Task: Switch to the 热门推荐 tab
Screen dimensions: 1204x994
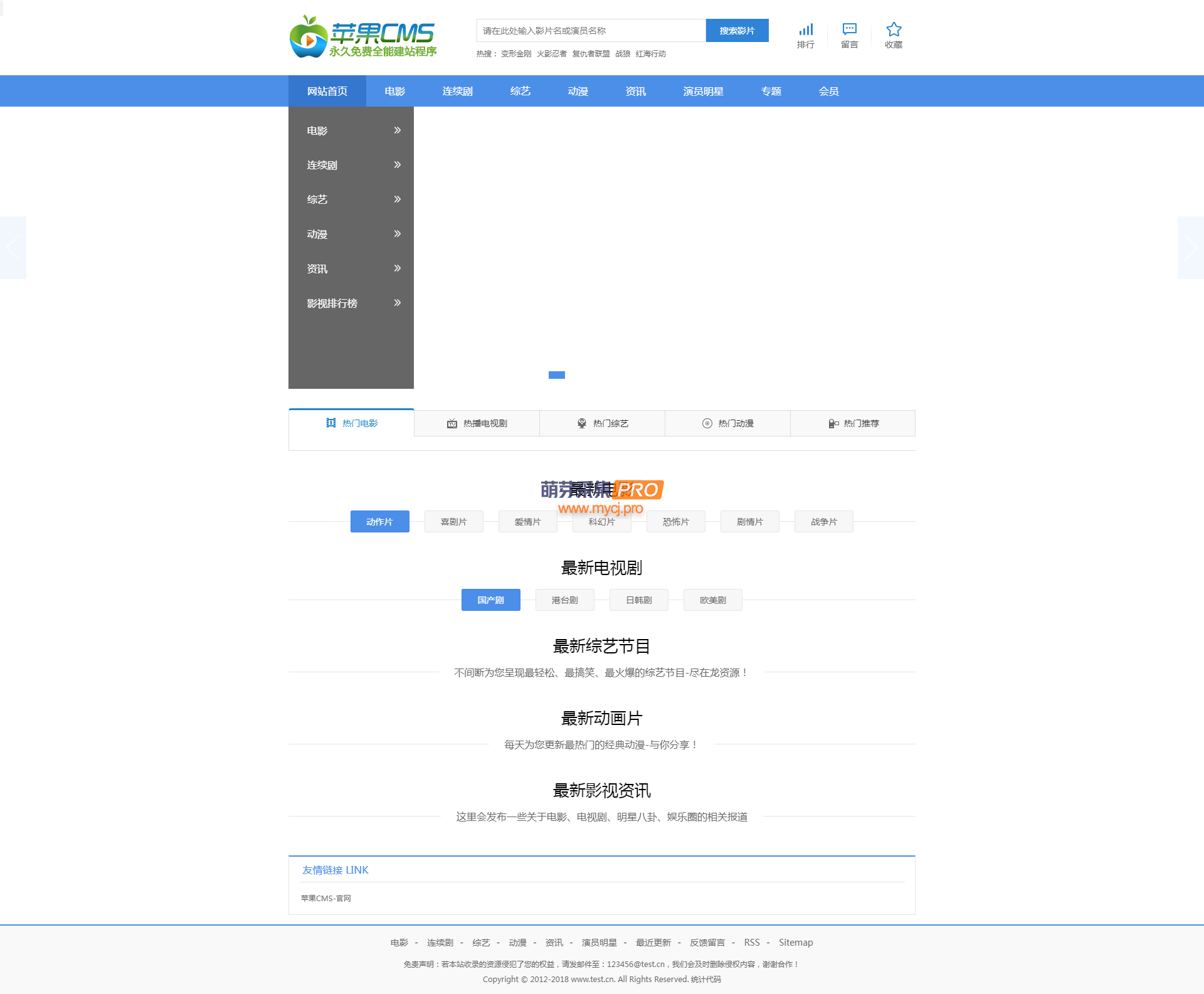Action: click(853, 423)
